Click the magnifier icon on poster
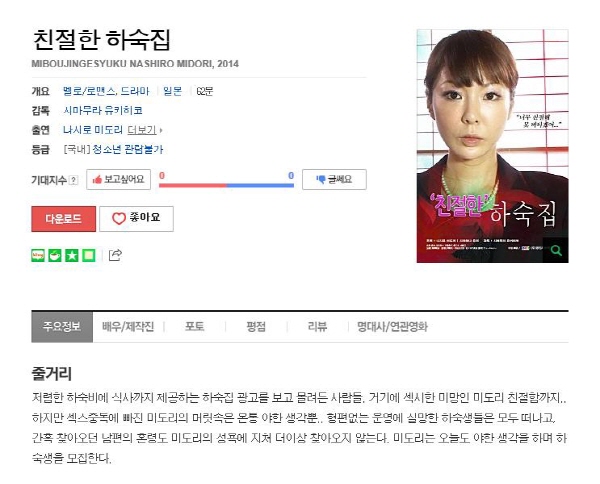 [556, 251]
